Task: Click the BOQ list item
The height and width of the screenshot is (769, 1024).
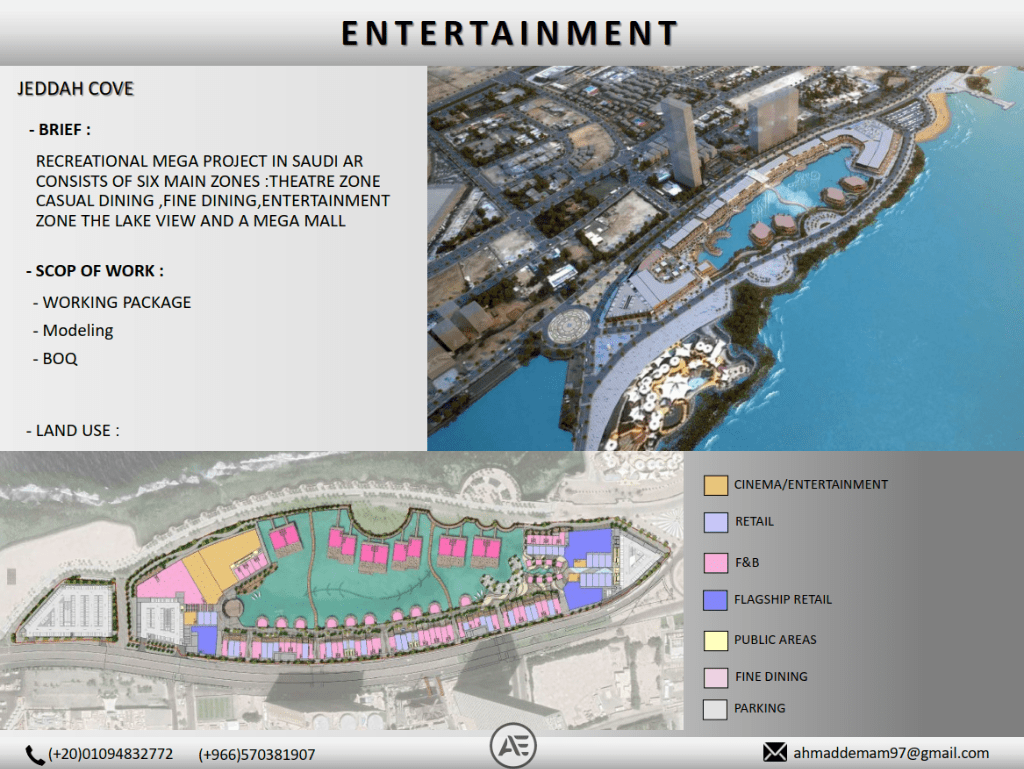Action: [60, 357]
